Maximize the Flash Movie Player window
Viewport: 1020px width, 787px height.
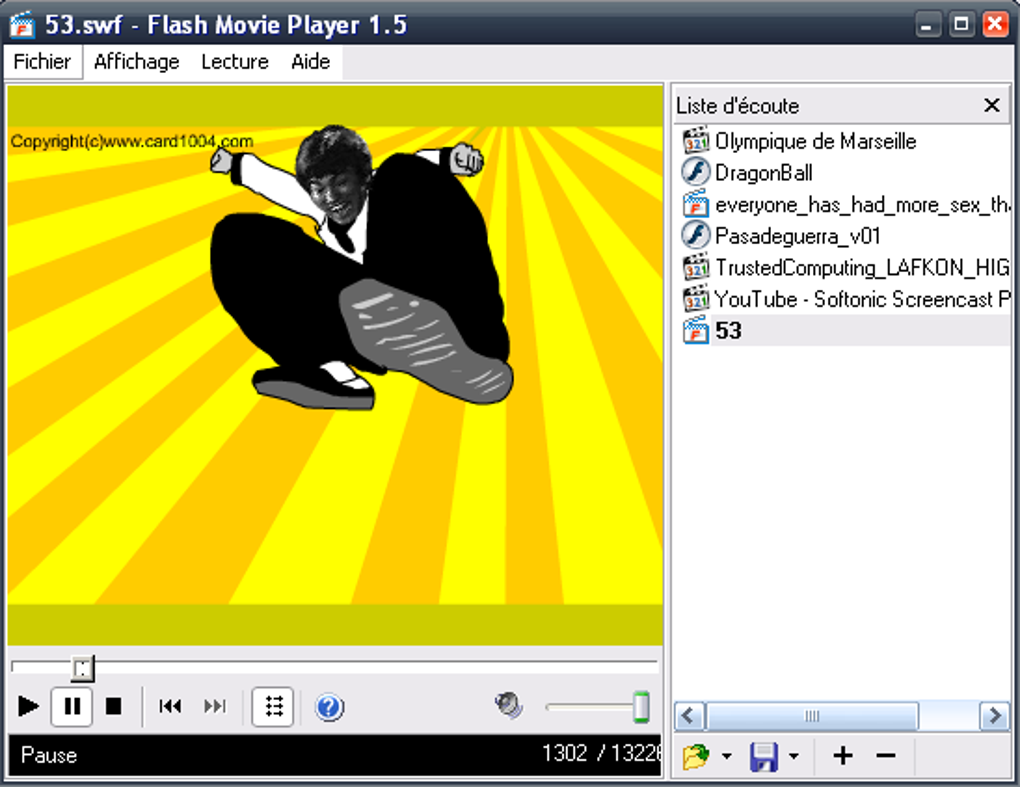pyautogui.click(x=961, y=25)
